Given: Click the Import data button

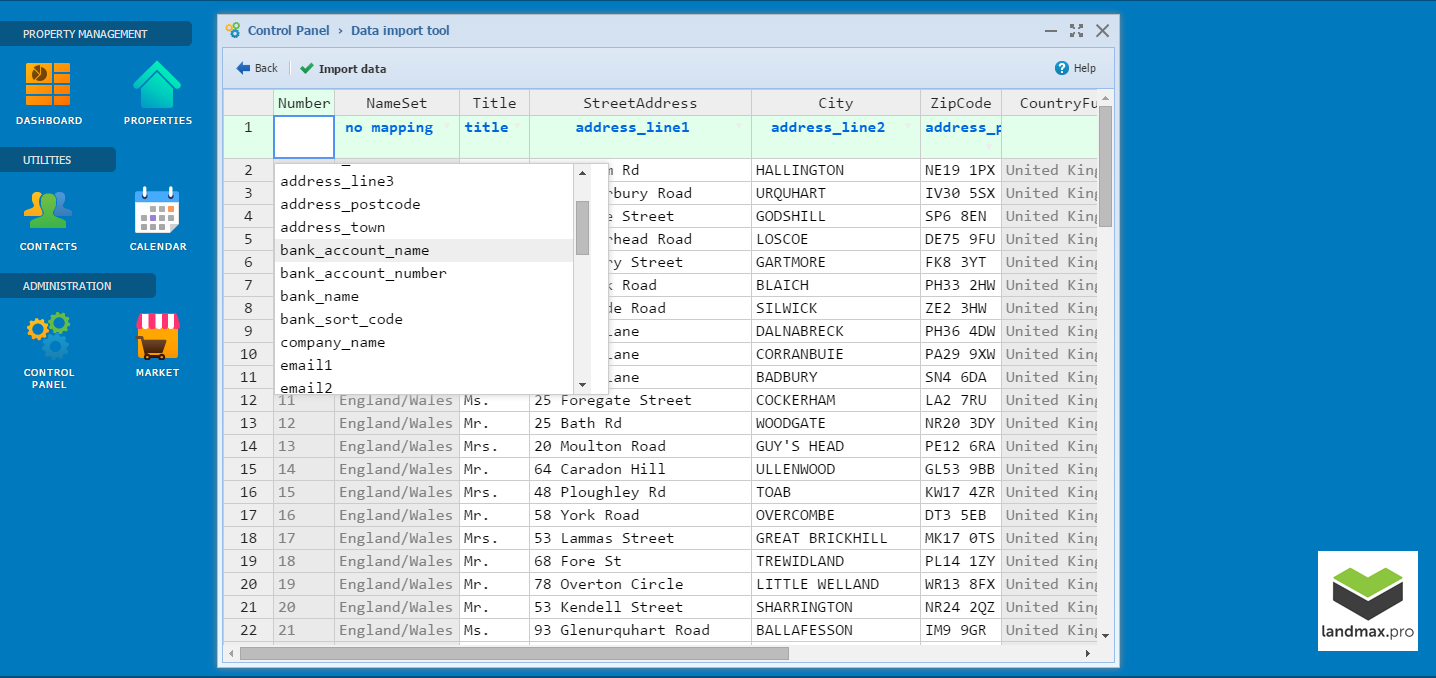Looking at the screenshot, I should [343, 69].
